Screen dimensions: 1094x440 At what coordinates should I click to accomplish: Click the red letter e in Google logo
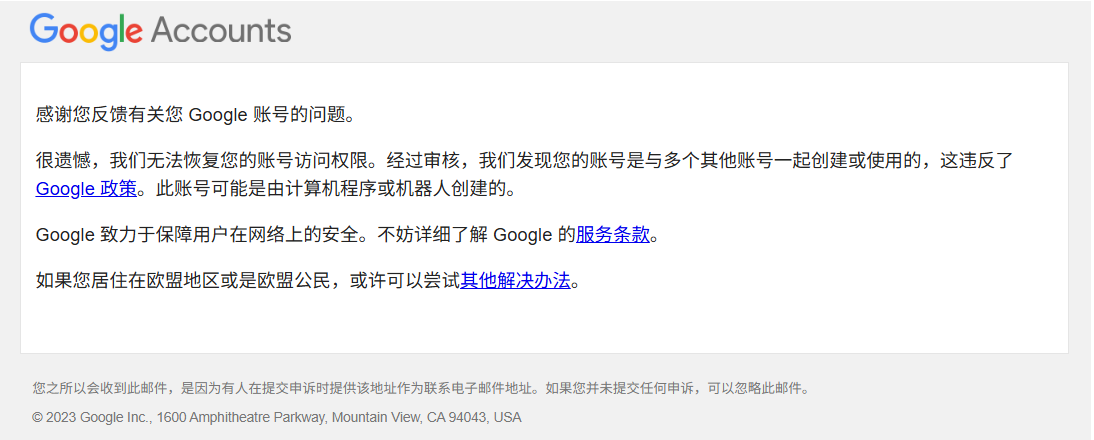click(x=133, y=35)
